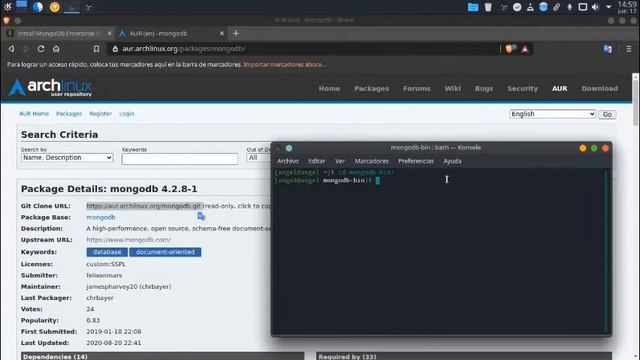Open Wiki in Arch navigation
Viewport: 640px width, 360px height.
pos(453,89)
